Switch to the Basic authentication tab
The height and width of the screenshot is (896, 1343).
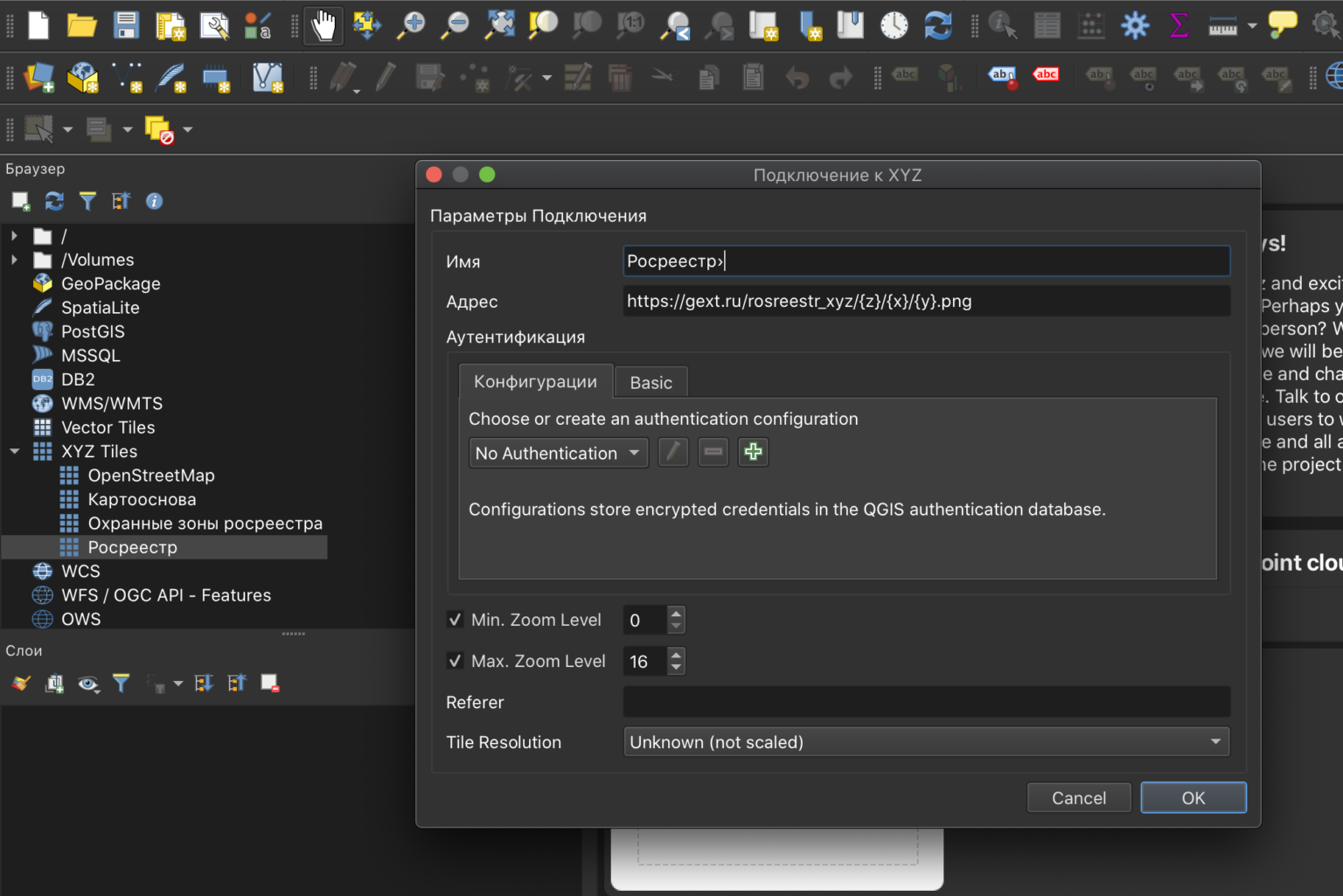[x=651, y=382]
